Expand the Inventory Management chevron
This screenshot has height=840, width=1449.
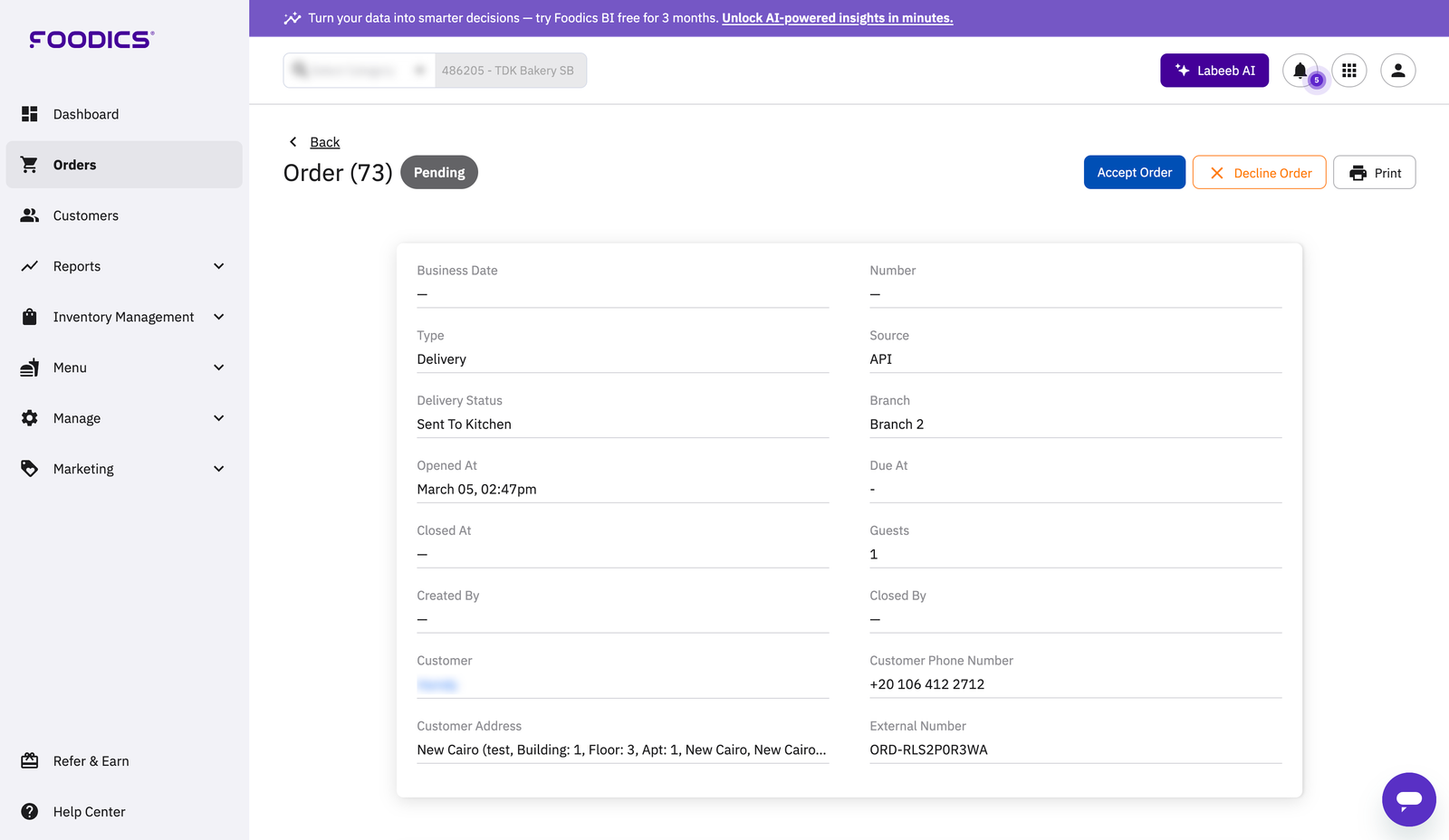[x=218, y=317]
